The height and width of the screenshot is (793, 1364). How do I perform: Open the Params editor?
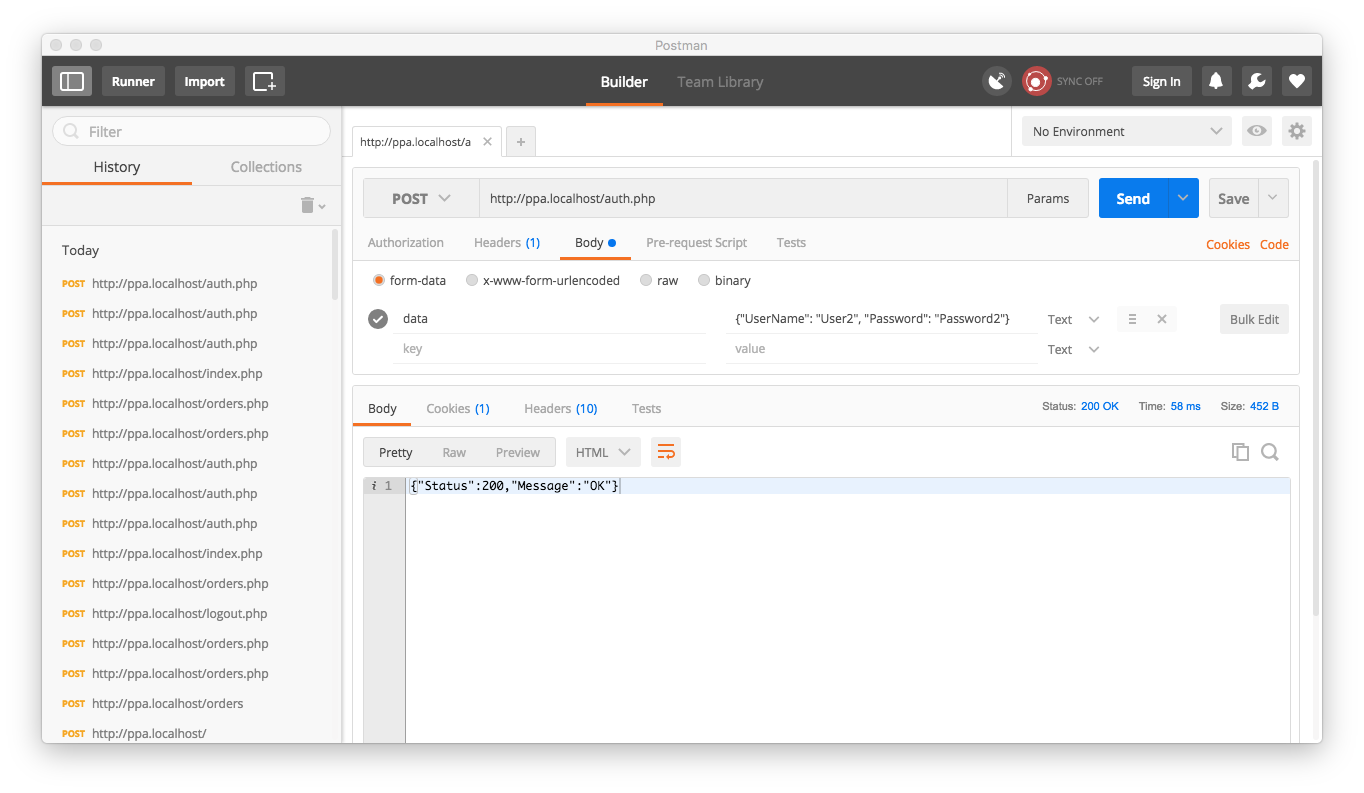pos(1048,198)
